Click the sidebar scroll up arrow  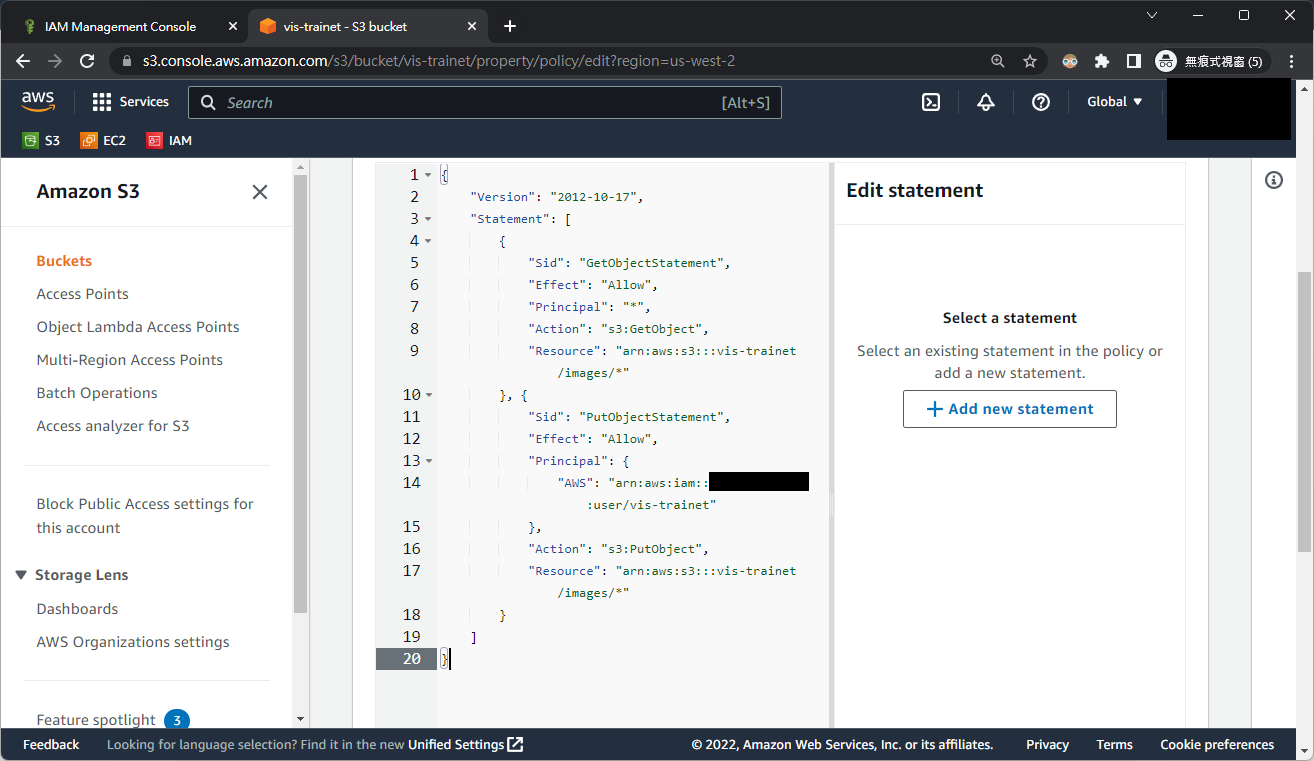point(301,166)
